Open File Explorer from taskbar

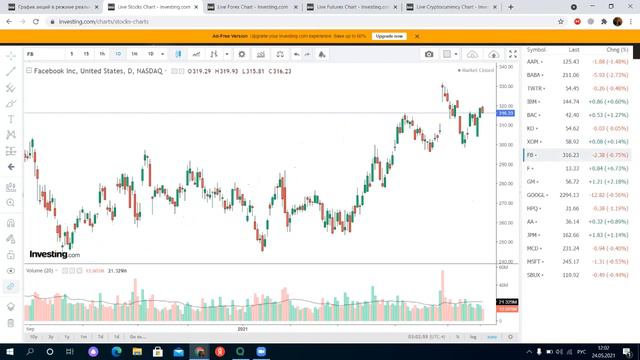click(x=137, y=352)
